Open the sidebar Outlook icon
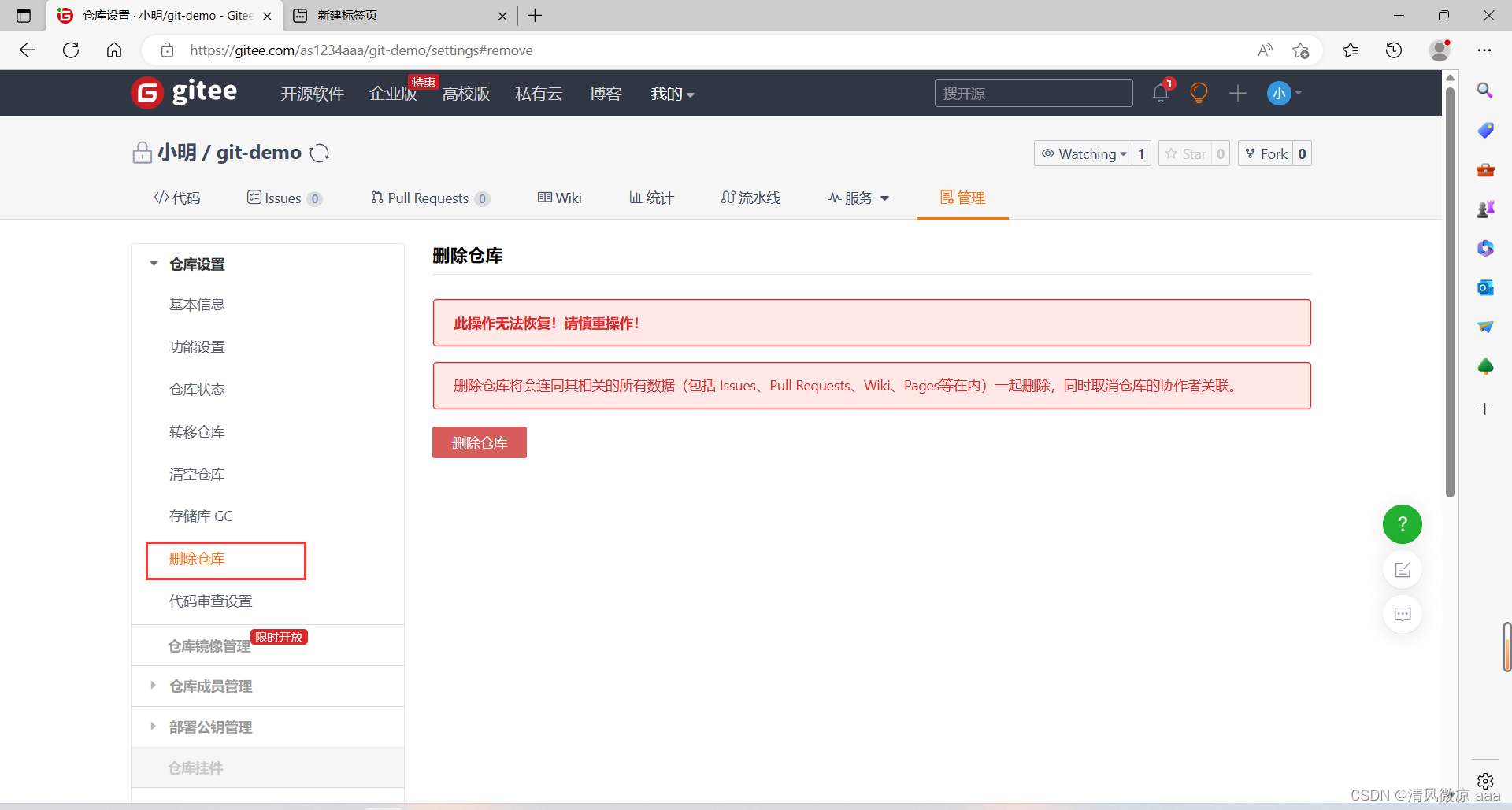Screen dimensions: 1512x810 (1484, 287)
